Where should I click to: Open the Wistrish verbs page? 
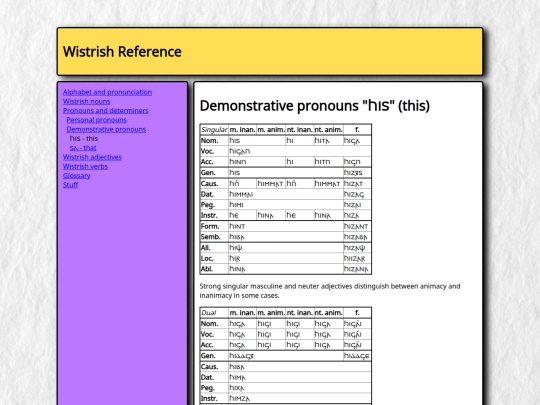tap(85, 166)
